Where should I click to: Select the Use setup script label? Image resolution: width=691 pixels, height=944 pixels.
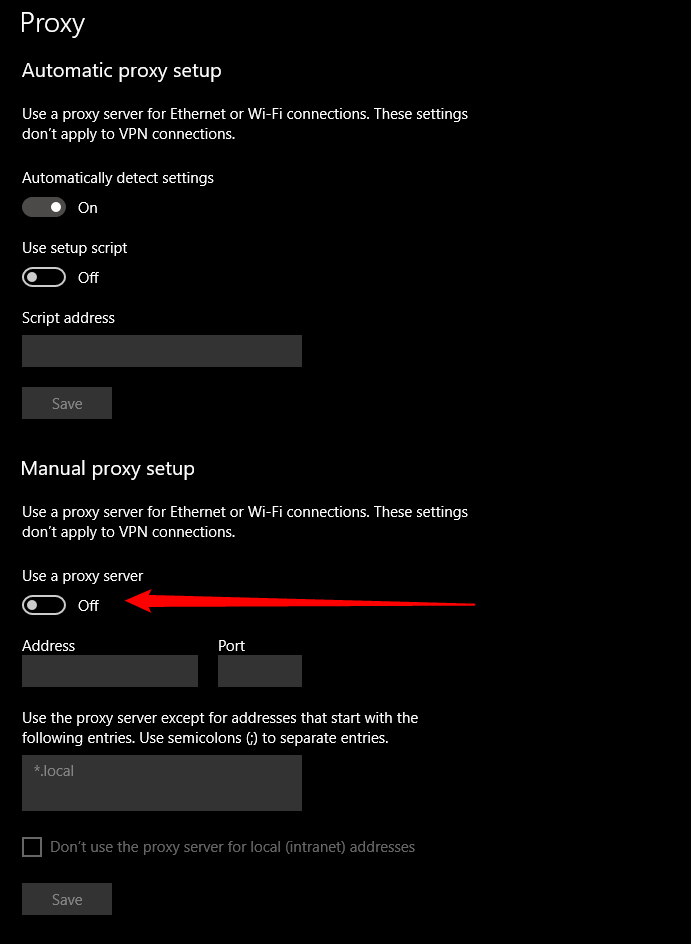coord(74,247)
